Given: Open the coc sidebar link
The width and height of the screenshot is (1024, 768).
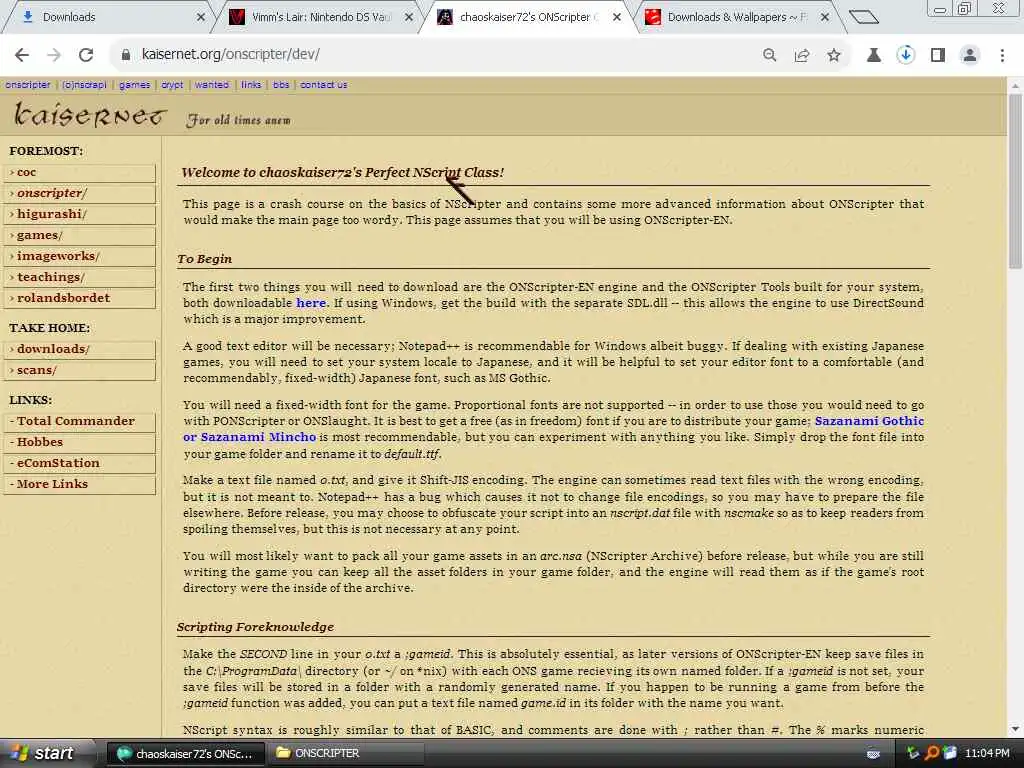Looking at the screenshot, I should [80, 172].
